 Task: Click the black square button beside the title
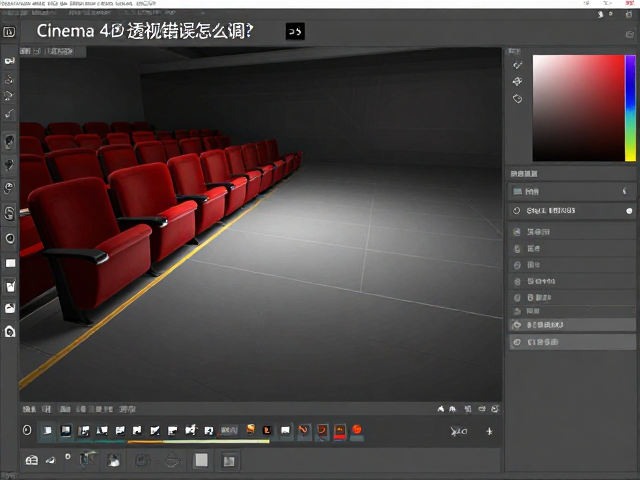click(x=295, y=31)
